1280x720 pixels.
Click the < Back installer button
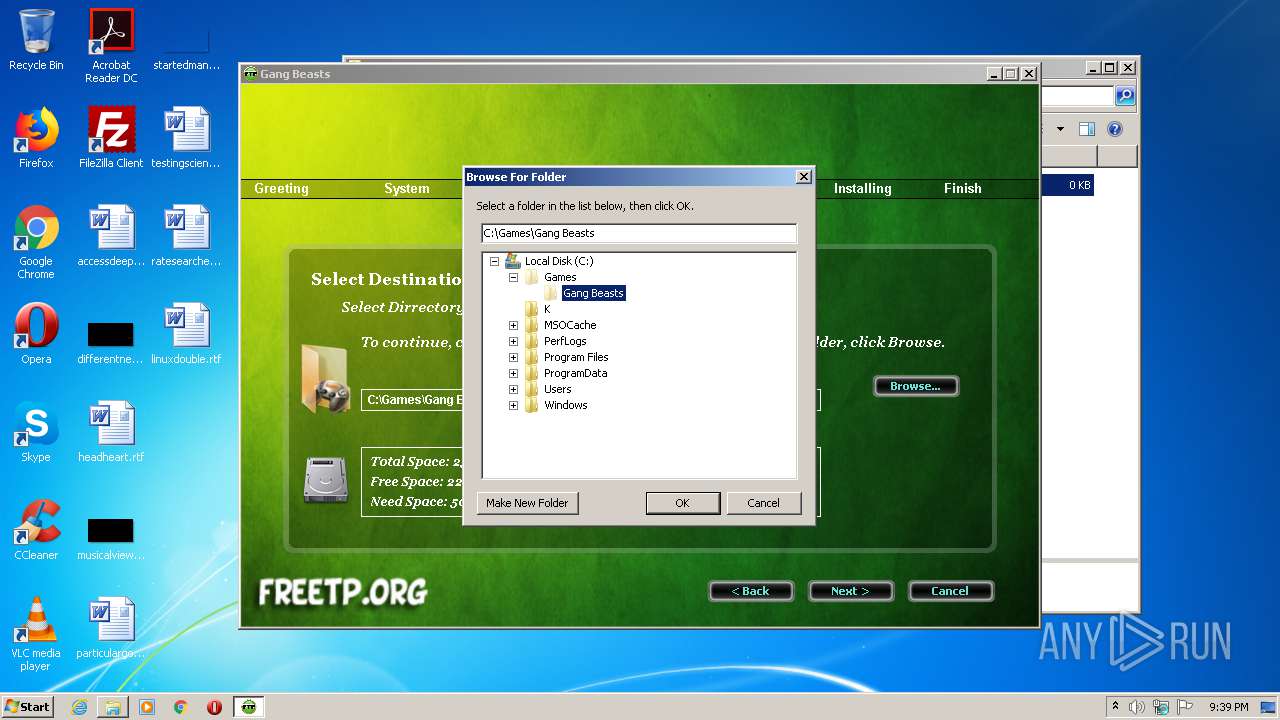[751, 591]
